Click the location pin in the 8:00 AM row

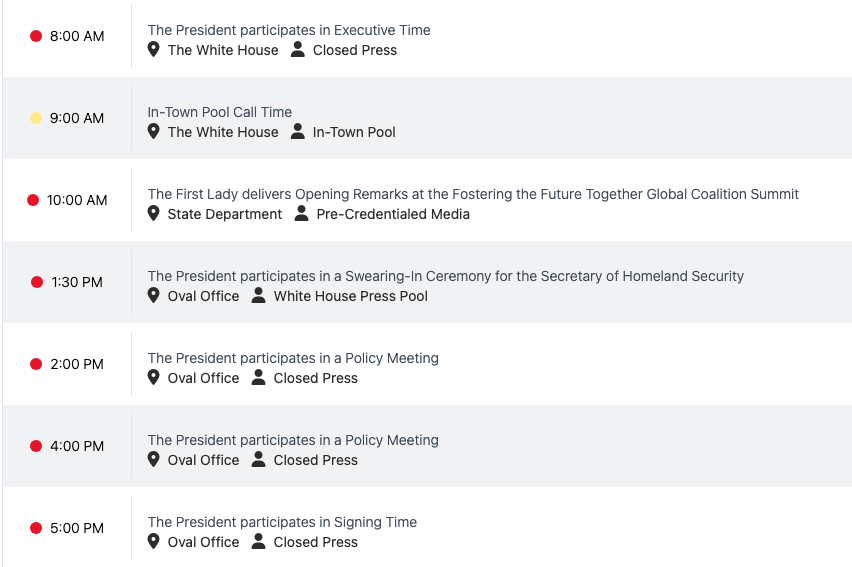click(153, 49)
